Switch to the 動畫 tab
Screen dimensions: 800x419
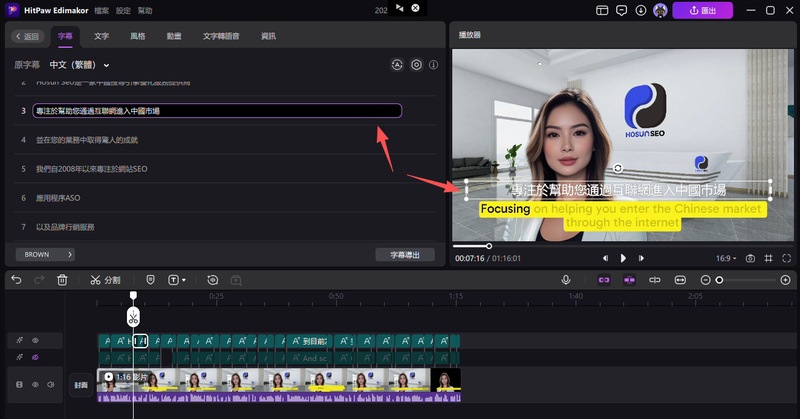174,36
